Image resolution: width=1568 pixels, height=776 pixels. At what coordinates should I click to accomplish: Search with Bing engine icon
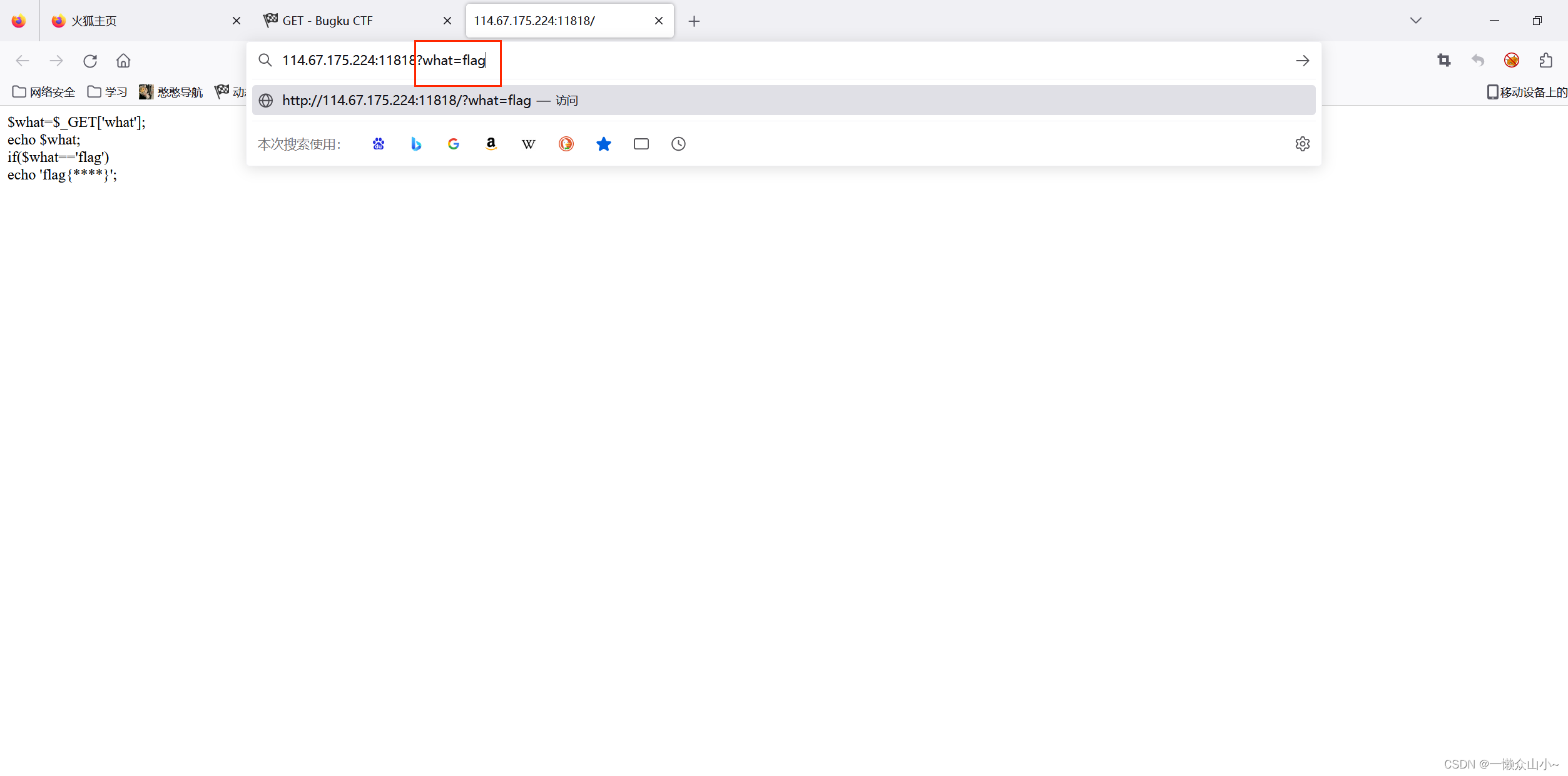pyautogui.click(x=416, y=144)
